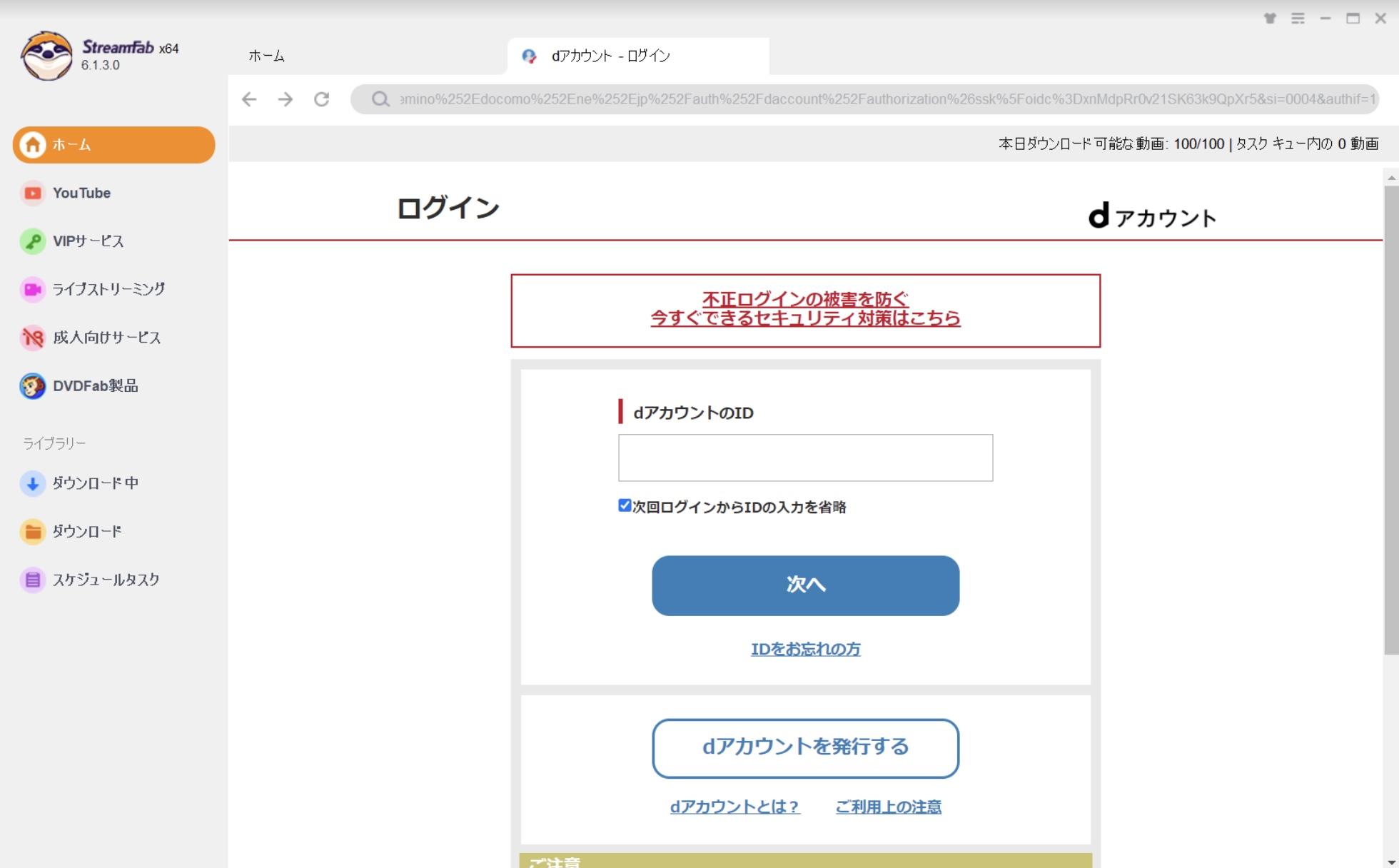The height and width of the screenshot is (868, 1399).
Task: Click the green key VIP icon
Action: tap(32, 241)
